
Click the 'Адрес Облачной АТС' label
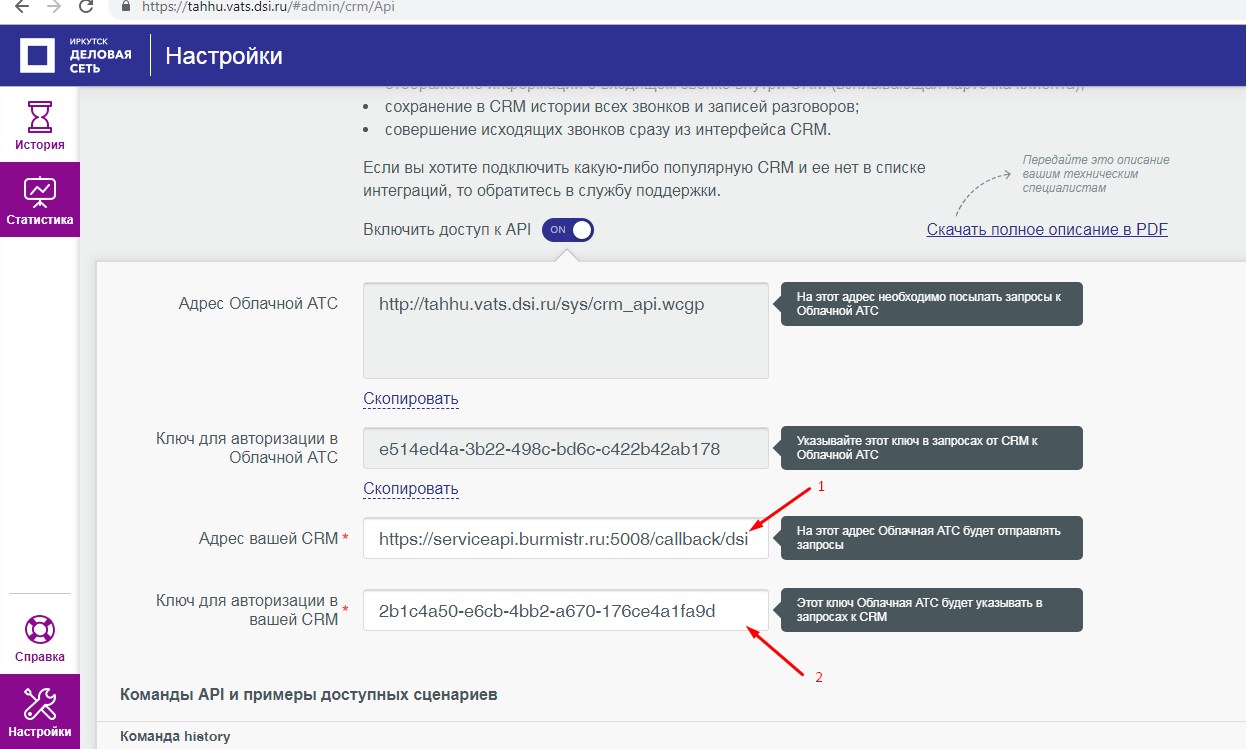point(258,304)
